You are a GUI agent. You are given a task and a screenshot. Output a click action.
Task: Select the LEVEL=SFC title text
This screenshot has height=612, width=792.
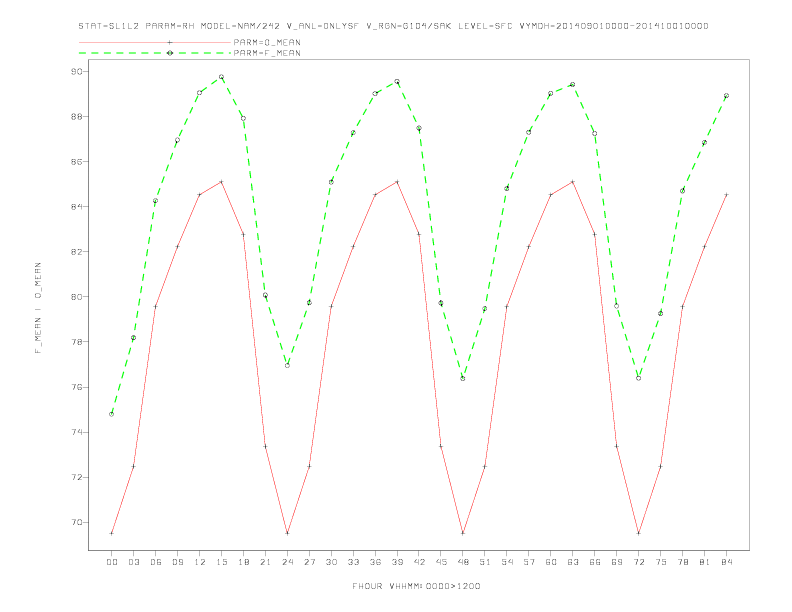click(x=485, y=26)
